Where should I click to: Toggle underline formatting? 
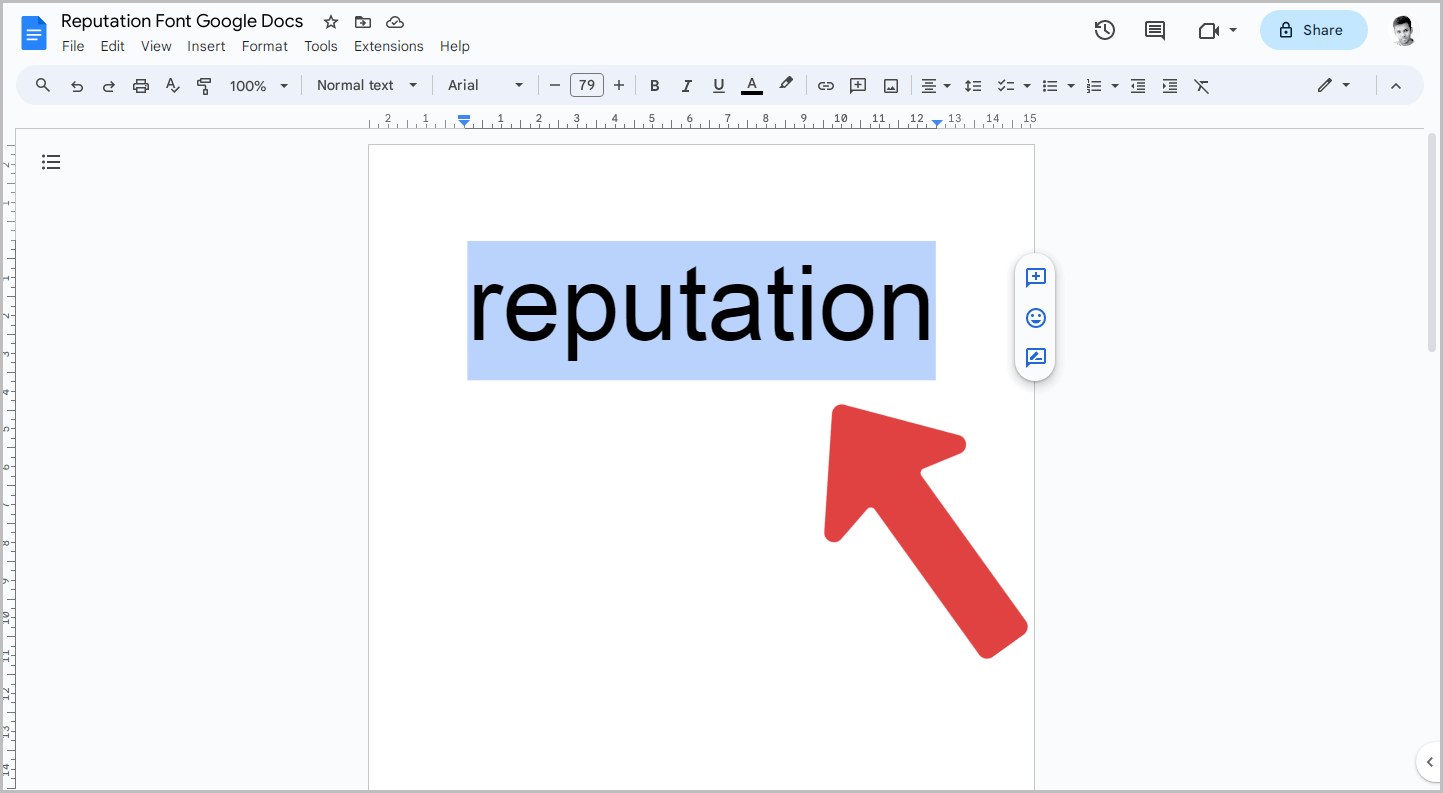pos(718,85)
